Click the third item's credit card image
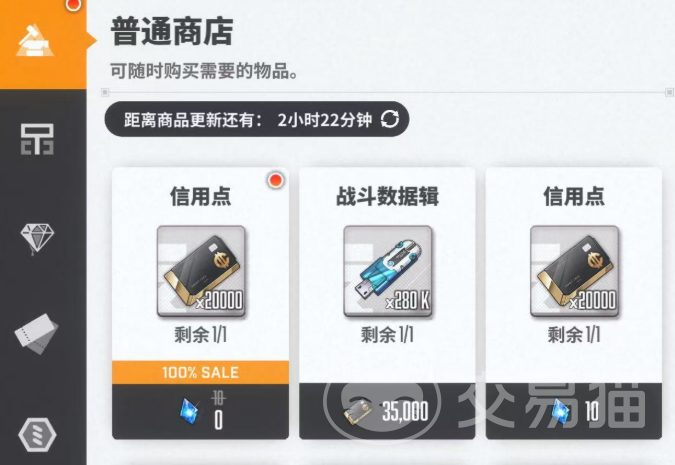Viewport: 675px width, 465px height. [574, 272]
